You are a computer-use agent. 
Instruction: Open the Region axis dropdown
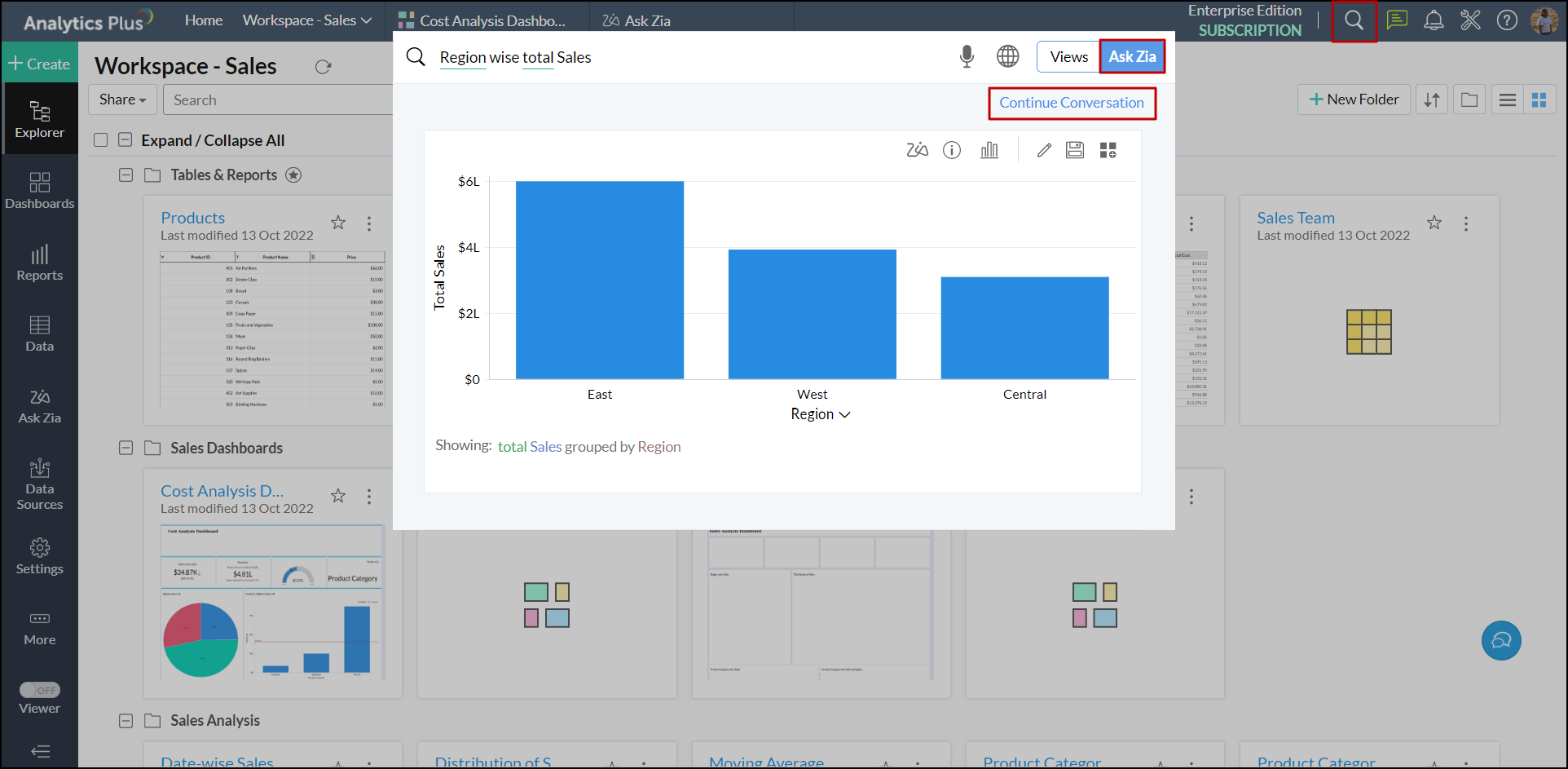point(820,414)
